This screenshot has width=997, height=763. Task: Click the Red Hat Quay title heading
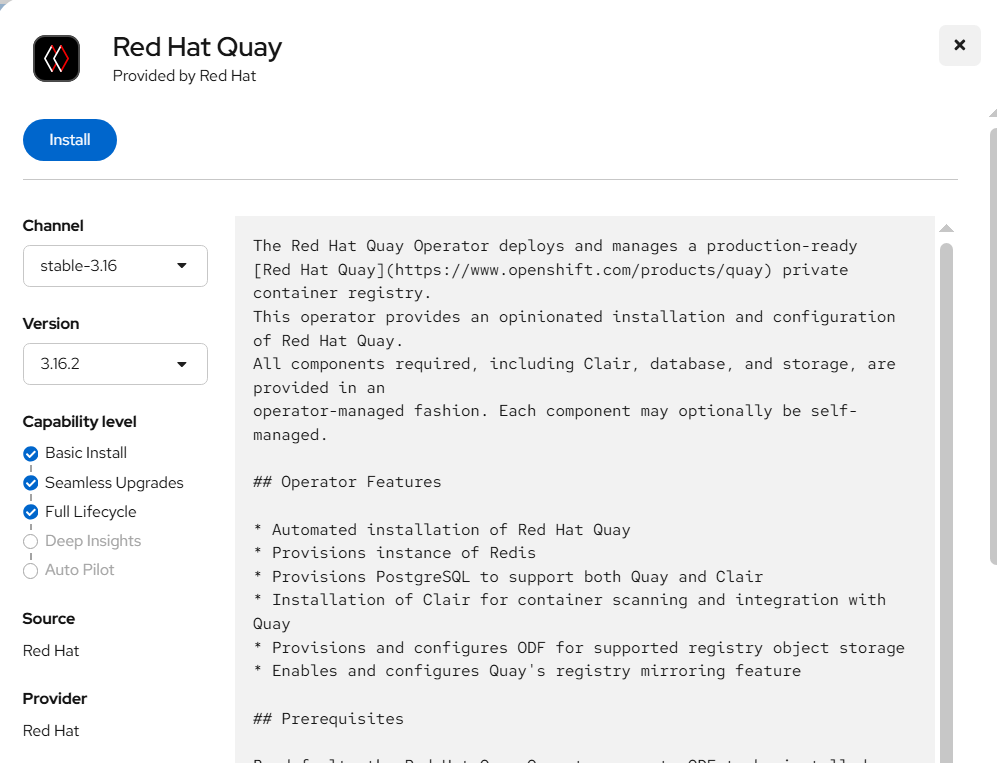(x=197, y=47)
